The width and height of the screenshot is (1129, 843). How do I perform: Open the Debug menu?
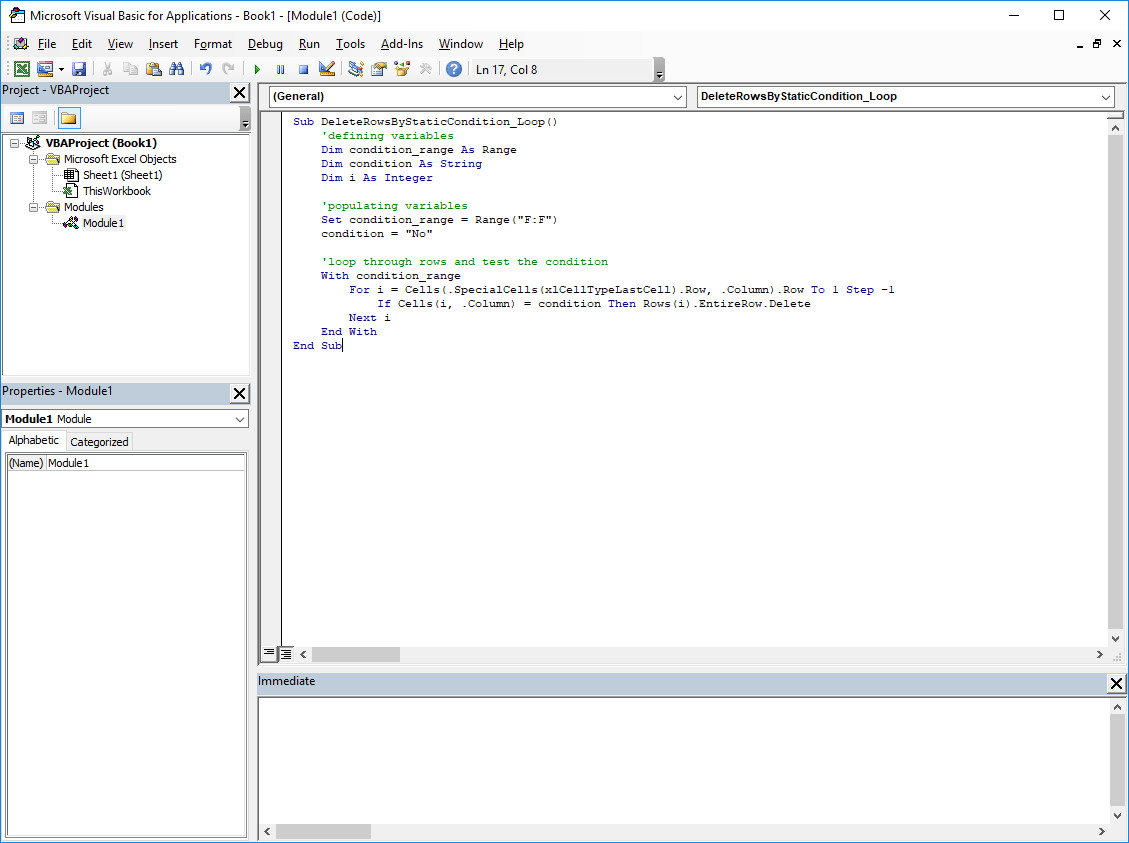pos(265,44)
